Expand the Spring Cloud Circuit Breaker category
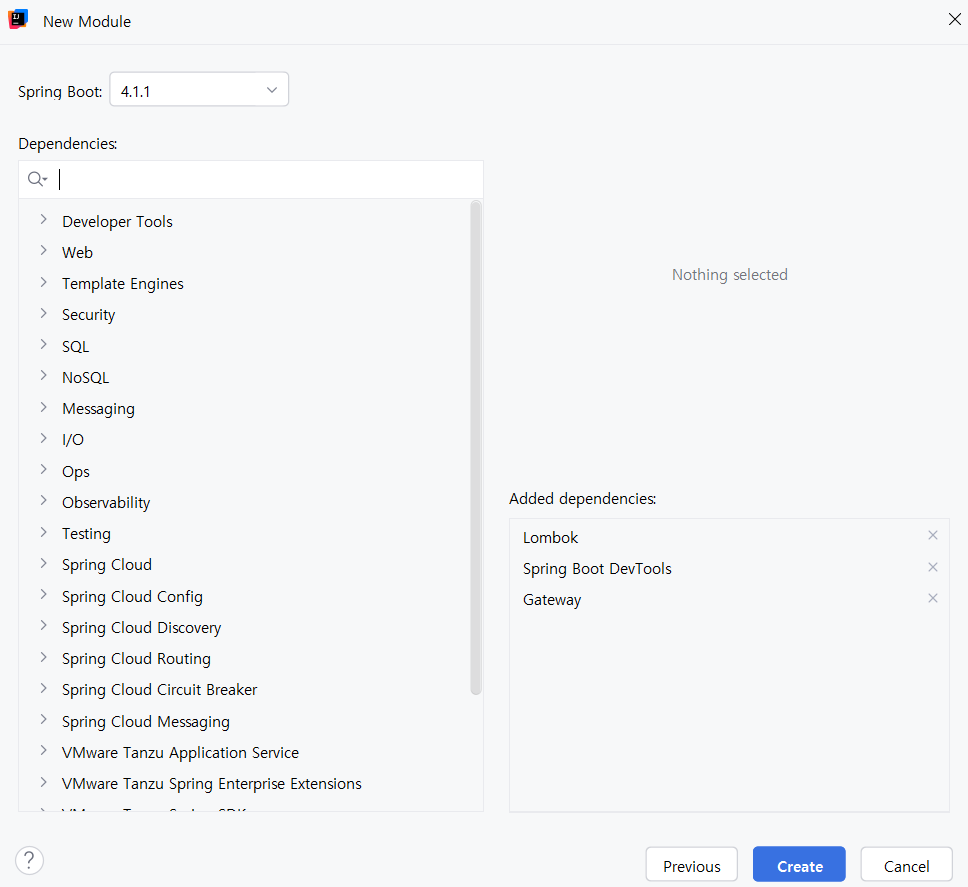968x887 pixels. click(x=43, y=688)
